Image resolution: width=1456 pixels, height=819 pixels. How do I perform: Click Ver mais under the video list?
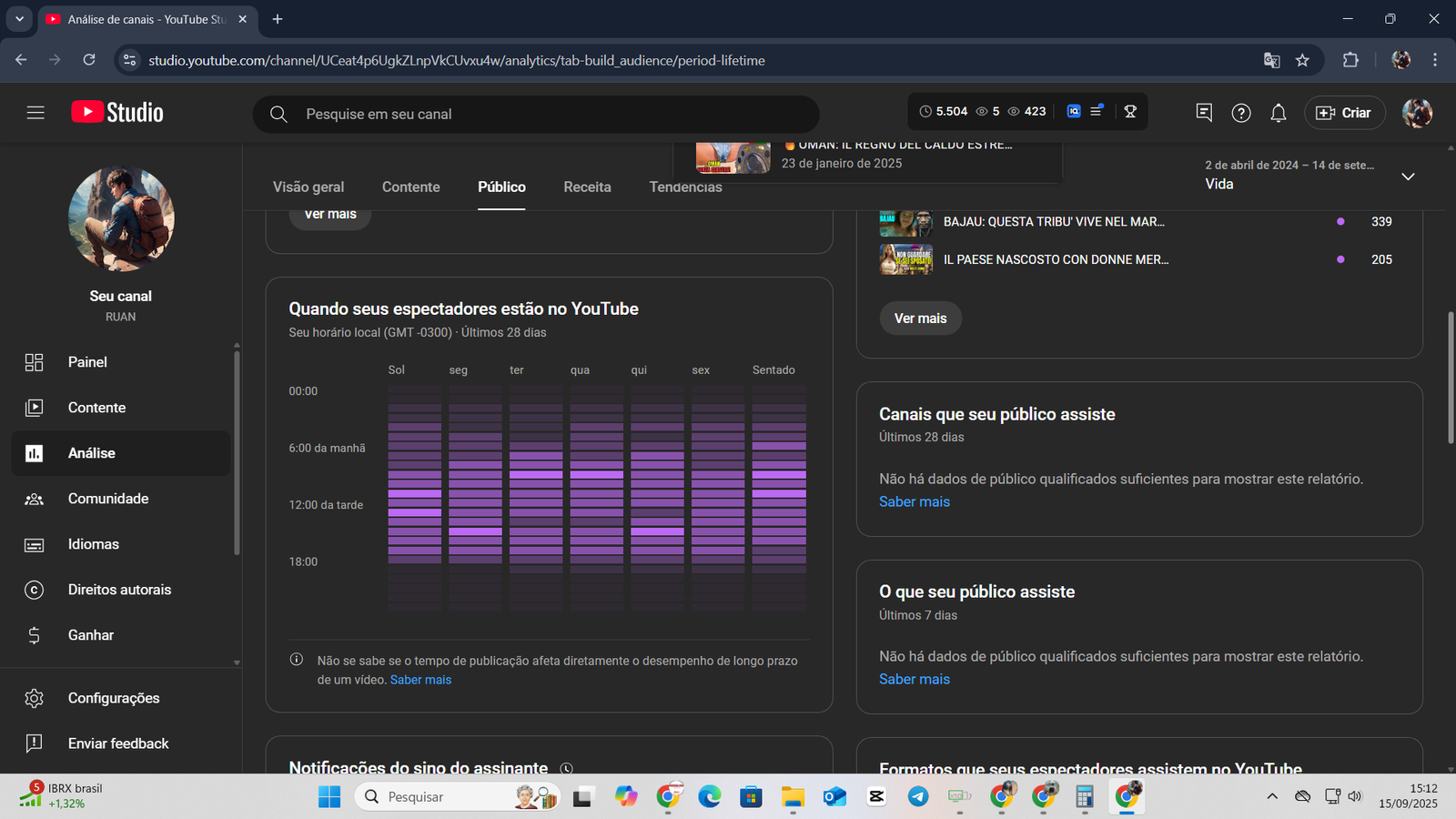coord(920,318)
